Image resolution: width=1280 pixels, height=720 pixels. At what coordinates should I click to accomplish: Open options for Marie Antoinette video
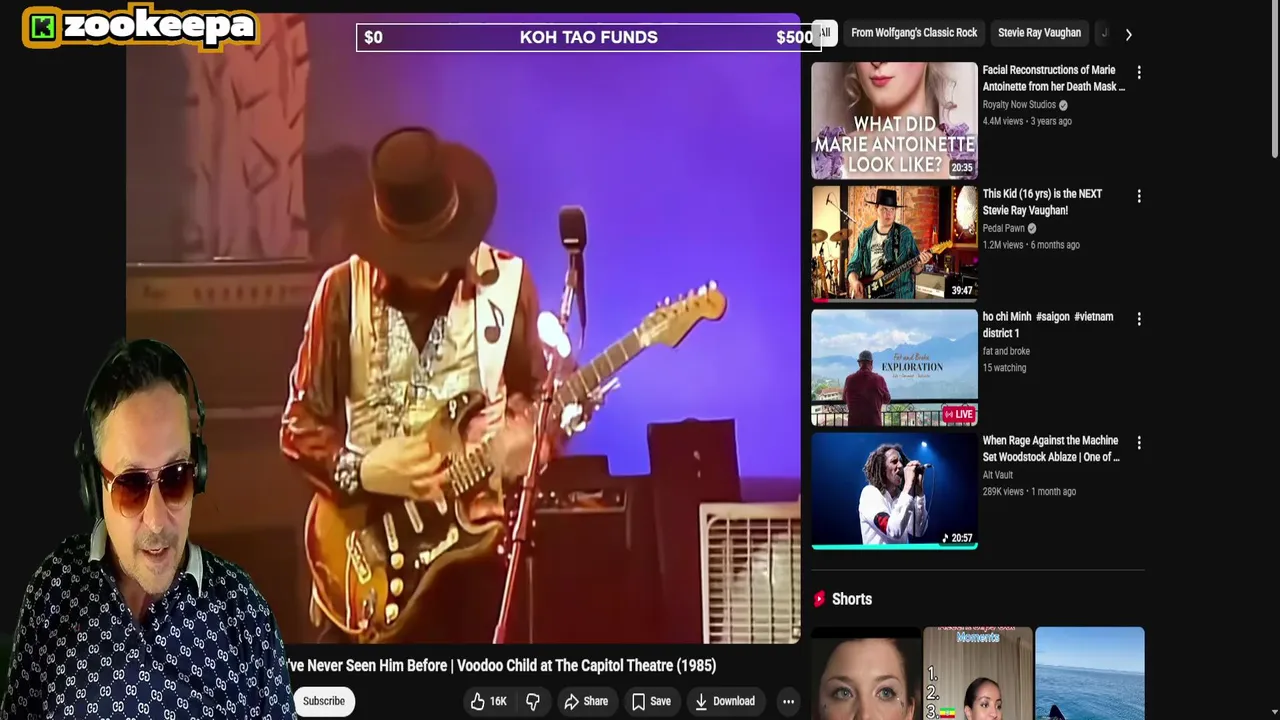(x=1138, y=73)
